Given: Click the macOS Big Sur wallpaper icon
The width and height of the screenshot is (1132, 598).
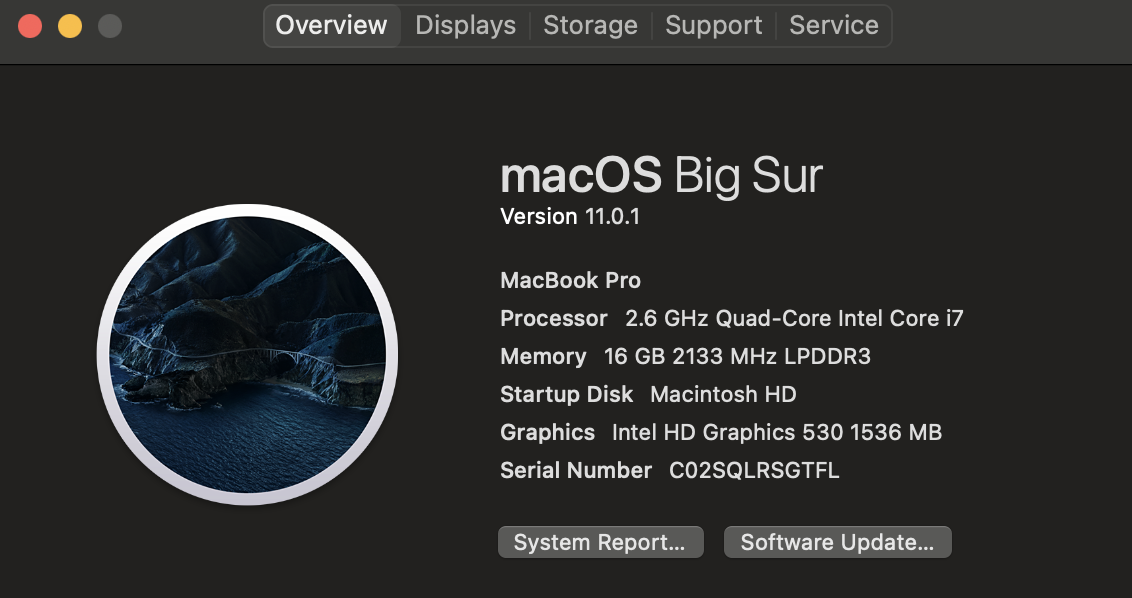Looking at the screenshot, I should (247, 354).
